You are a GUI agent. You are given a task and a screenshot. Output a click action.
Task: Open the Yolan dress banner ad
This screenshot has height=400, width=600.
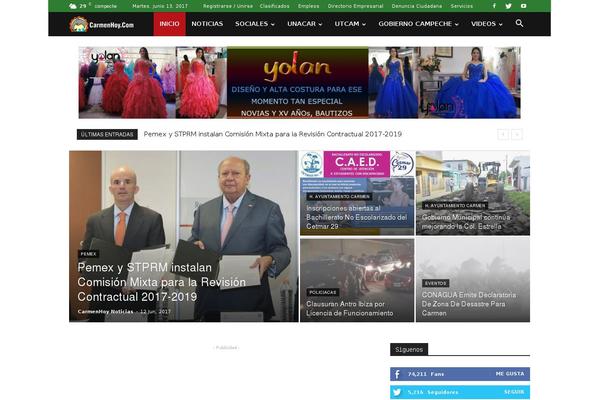[x=299, y=82]
